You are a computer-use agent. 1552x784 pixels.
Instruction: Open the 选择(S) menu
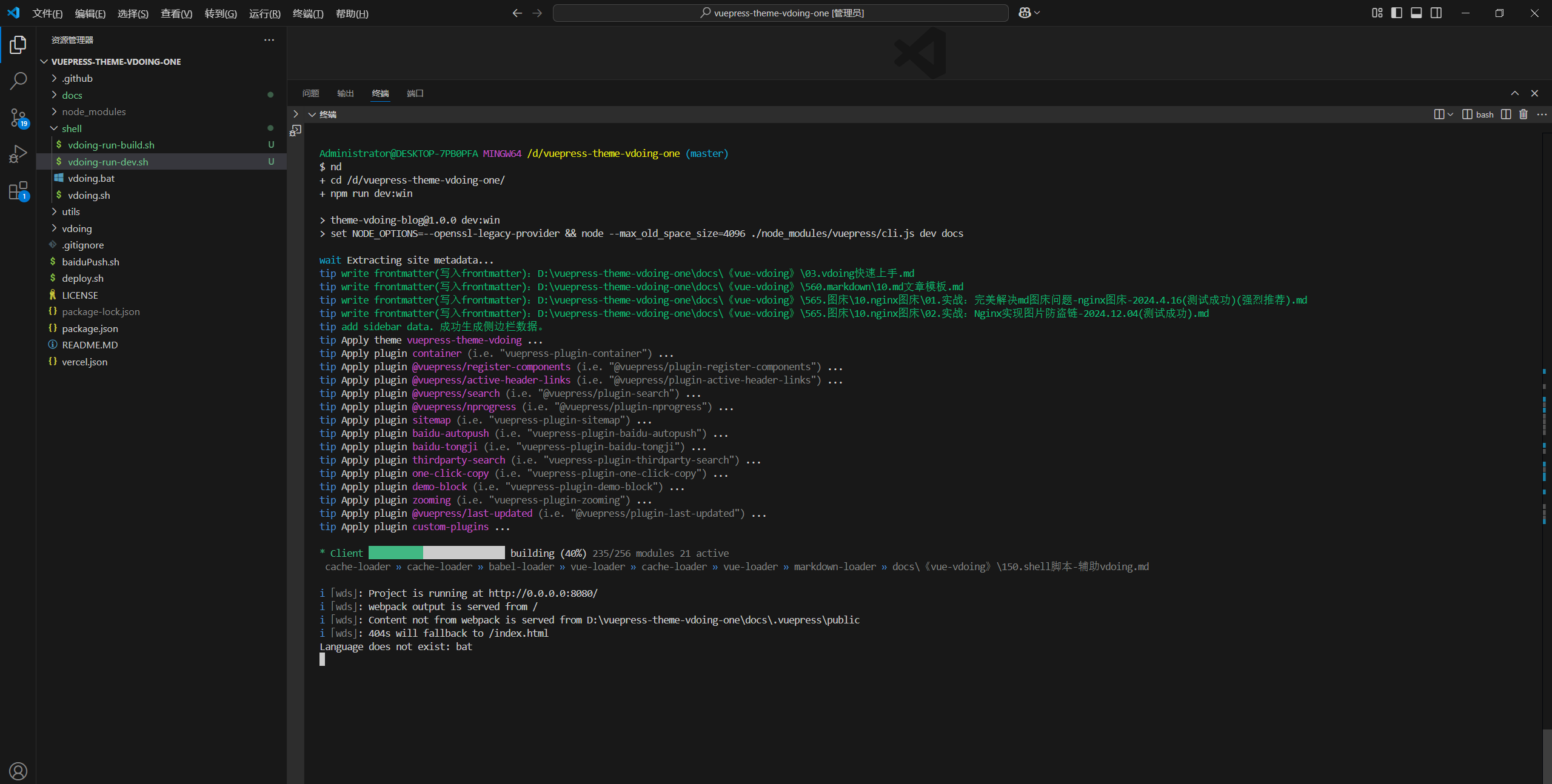pos(133,13)
